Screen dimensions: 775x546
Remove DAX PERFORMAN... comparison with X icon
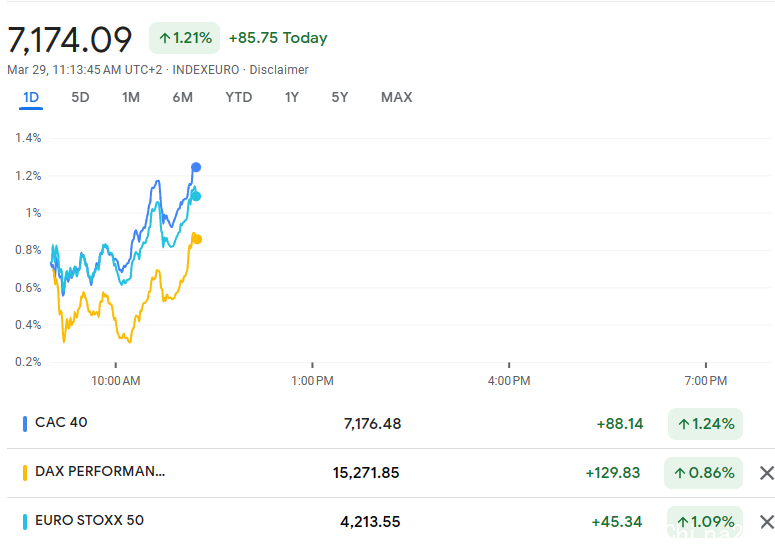[x=767, y=473]
